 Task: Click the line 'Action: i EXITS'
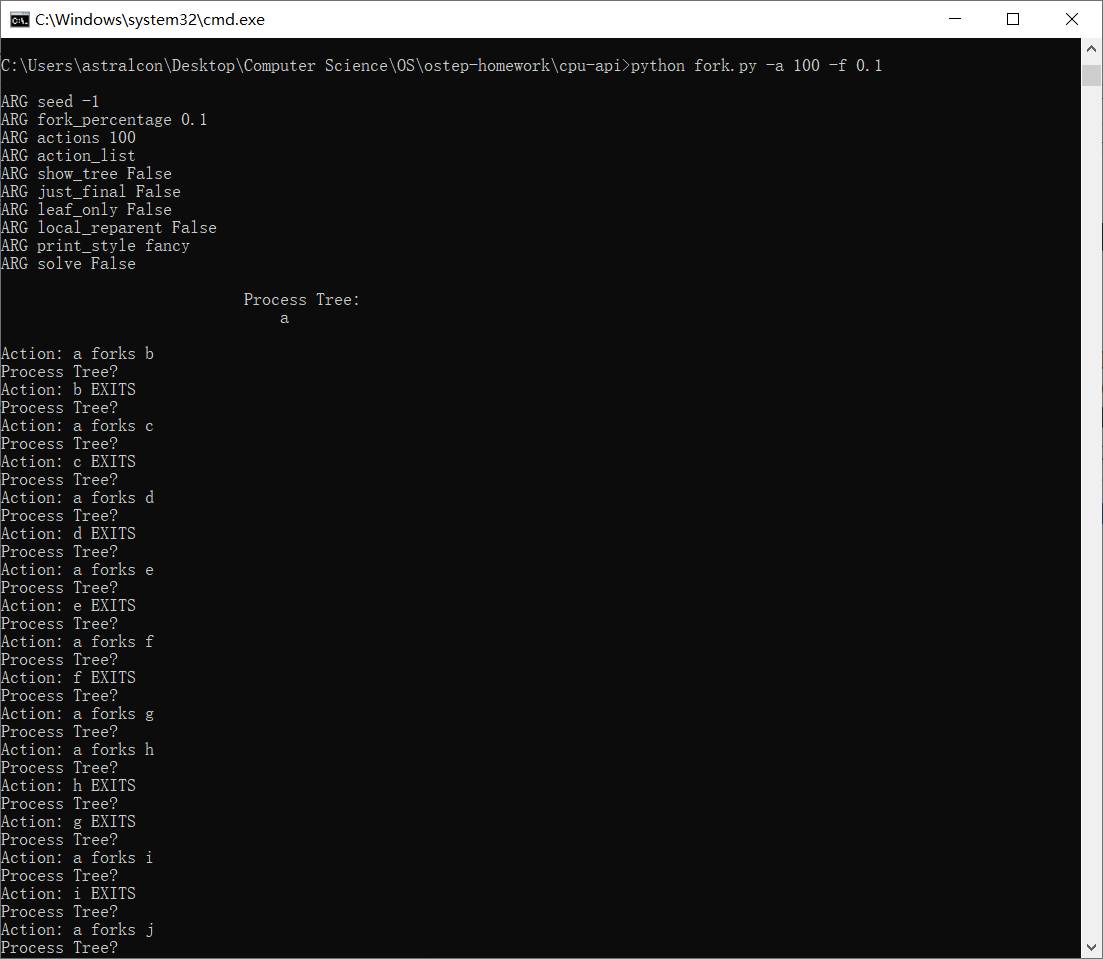68,894
